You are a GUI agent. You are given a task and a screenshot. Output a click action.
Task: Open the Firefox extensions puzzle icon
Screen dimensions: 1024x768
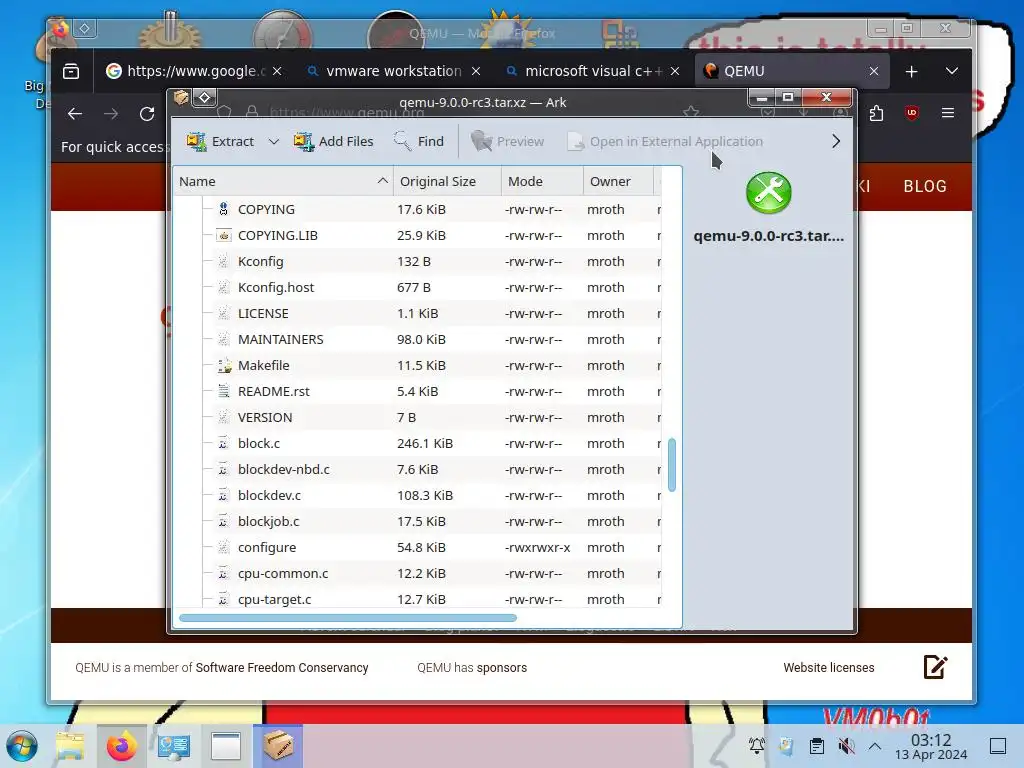876,114
